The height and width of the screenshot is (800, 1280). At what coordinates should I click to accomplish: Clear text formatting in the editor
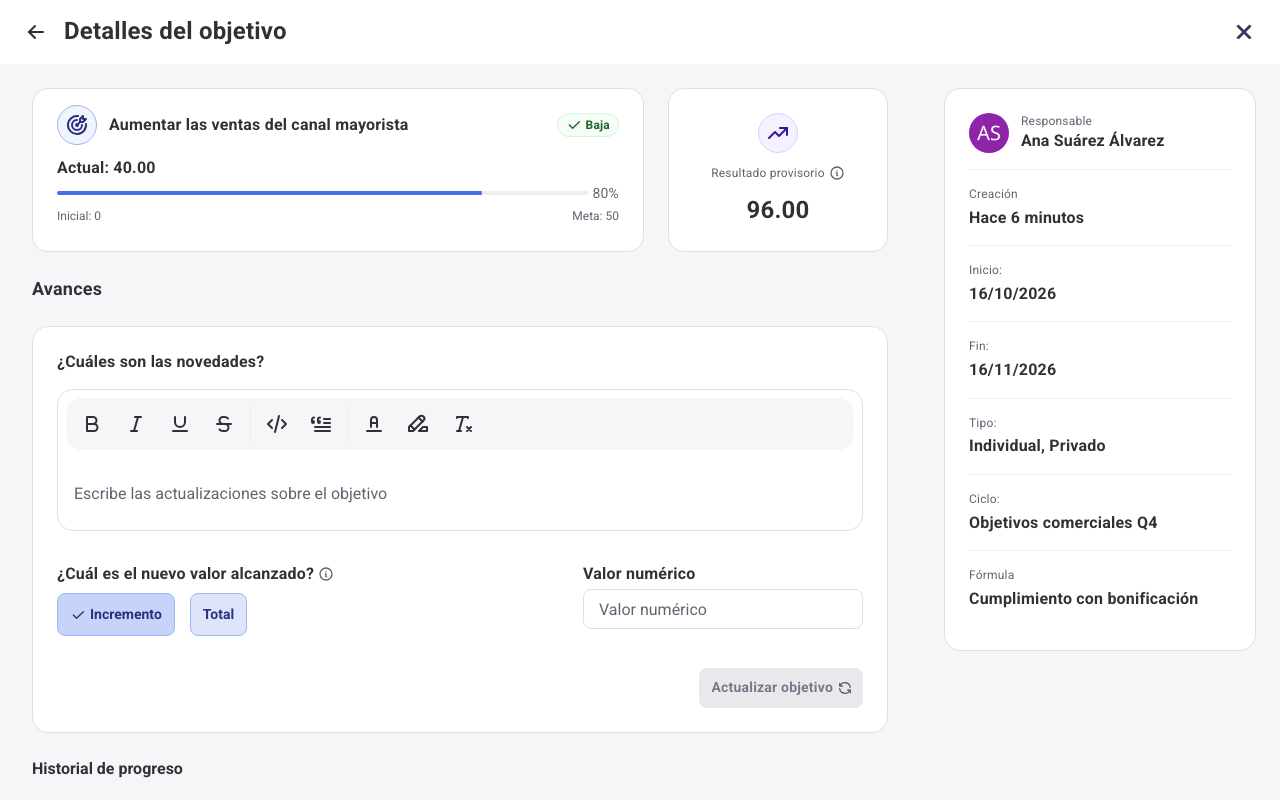pos(463,424)
